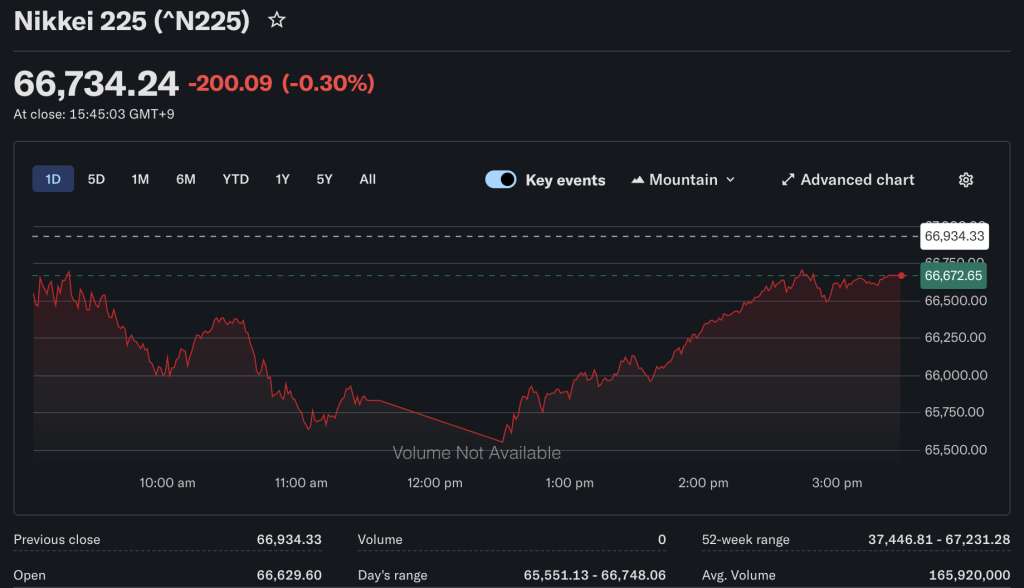
Task: Click the 1:00 pm axis label
Action: point(569,483)
